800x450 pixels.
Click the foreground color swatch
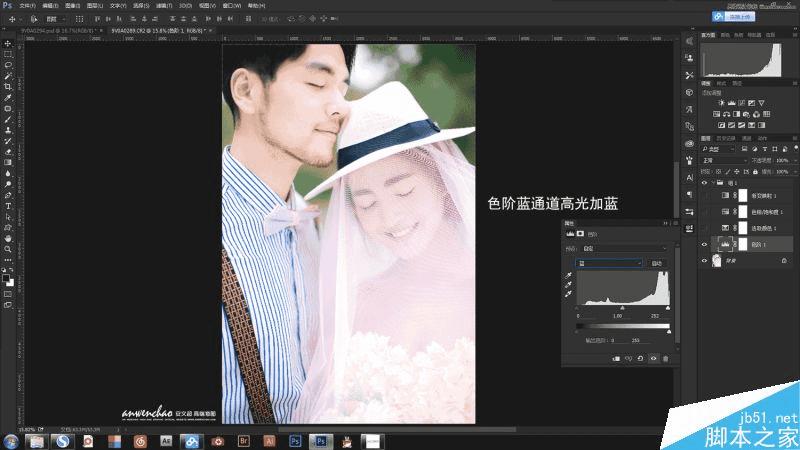tap(6, 278)
